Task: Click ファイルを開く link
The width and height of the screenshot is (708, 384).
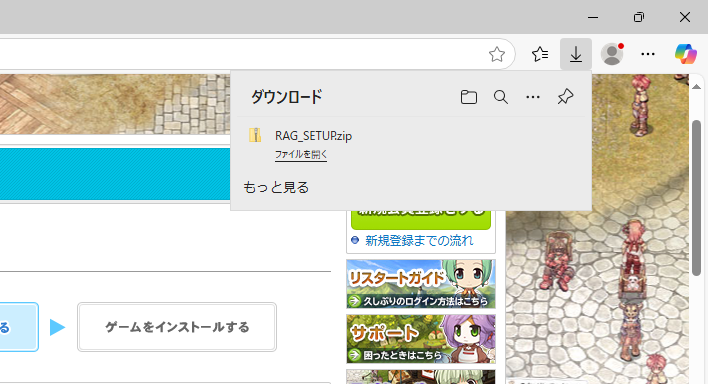Action: (301, 155)
